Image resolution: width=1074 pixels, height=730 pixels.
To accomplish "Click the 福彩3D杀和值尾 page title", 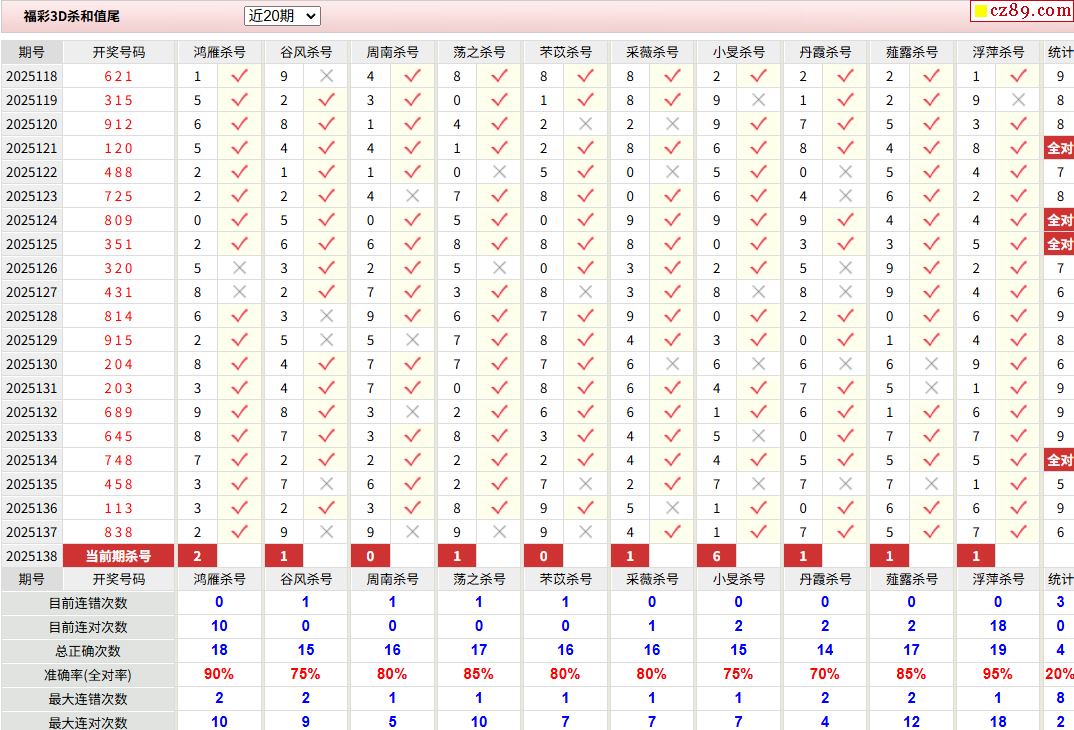I will coord(71,16).
